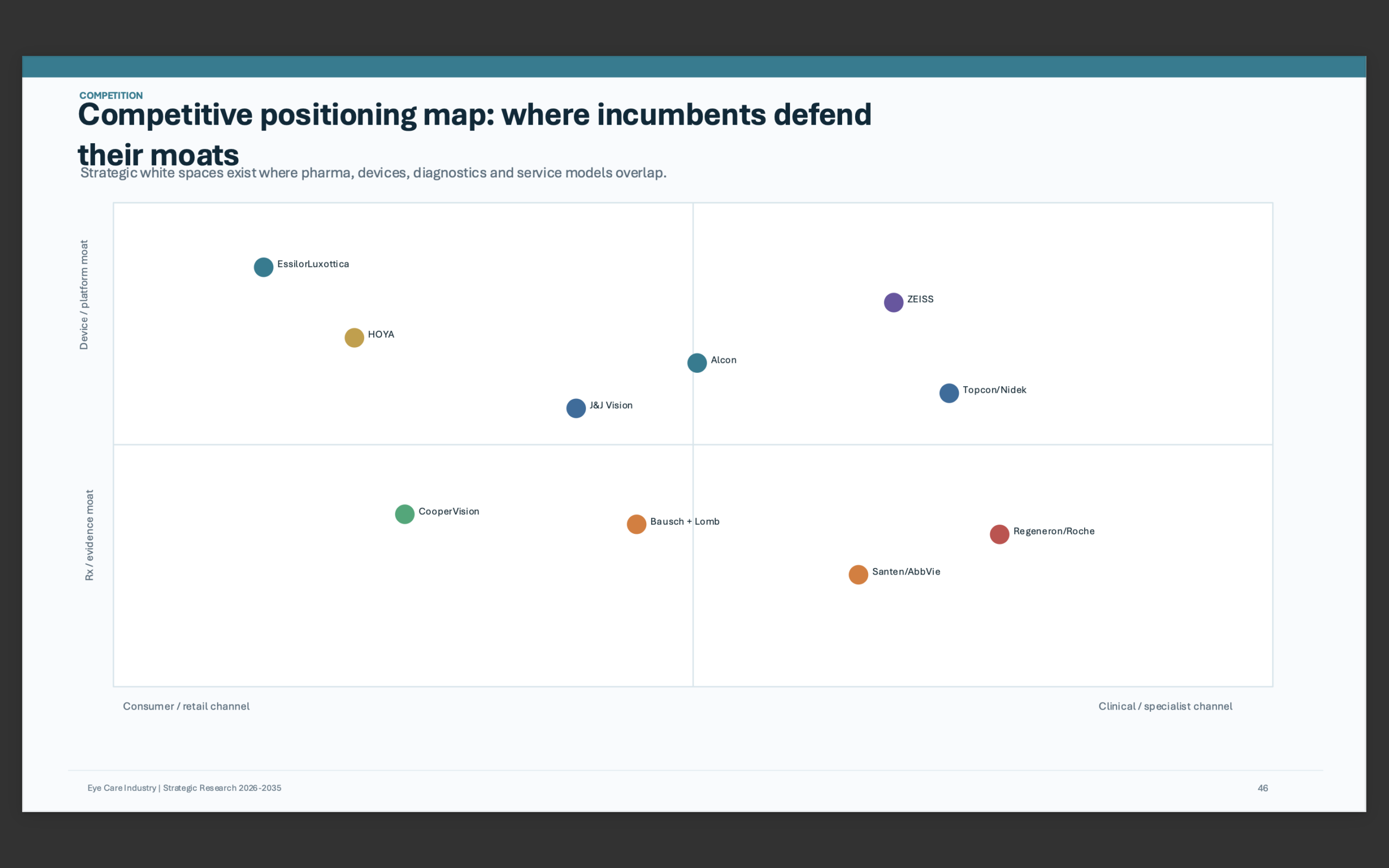Click the page number 46
This screenshot has height=868, width=1389.
click(1263, 788)
